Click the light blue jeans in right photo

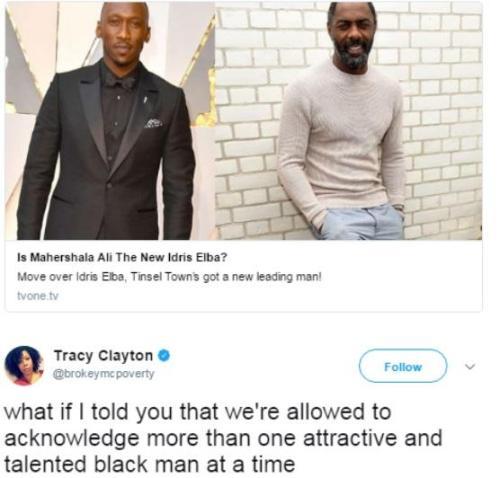pos(362,222)
